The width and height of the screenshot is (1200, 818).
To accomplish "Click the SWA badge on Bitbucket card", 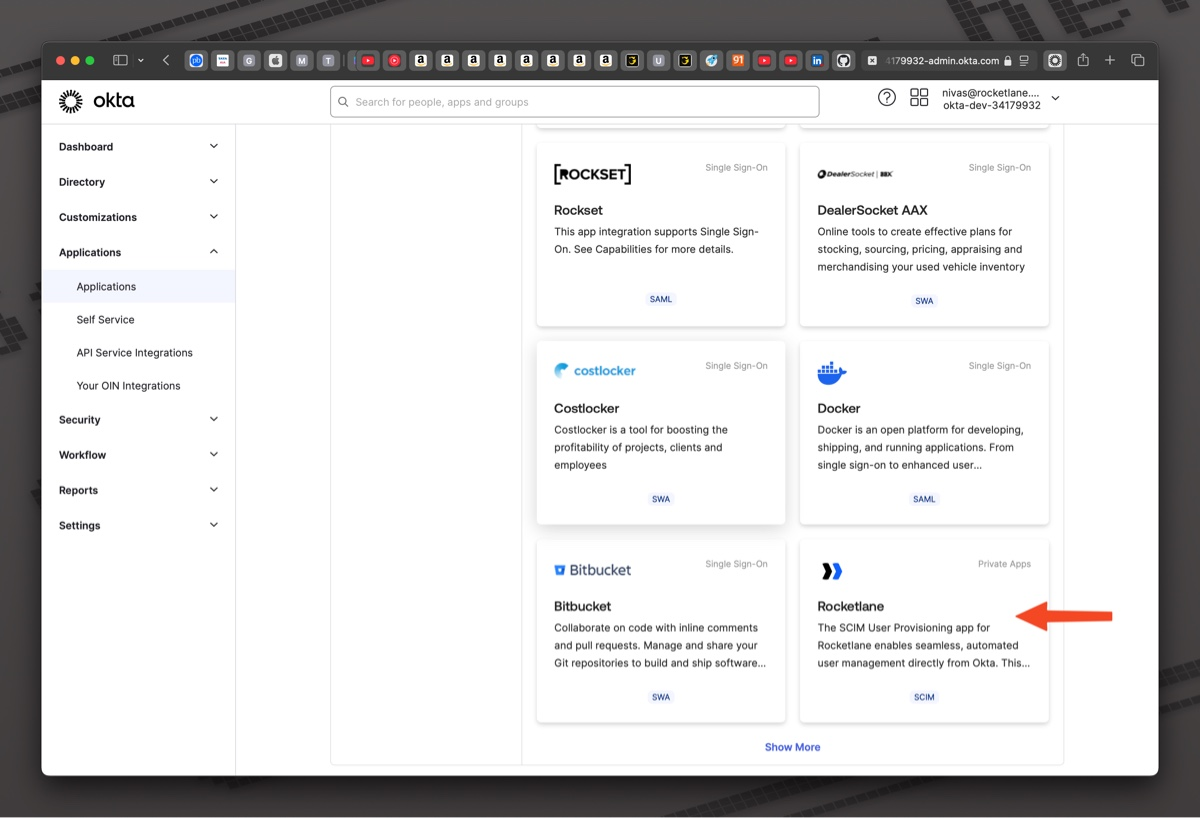I will pos(661,697).
